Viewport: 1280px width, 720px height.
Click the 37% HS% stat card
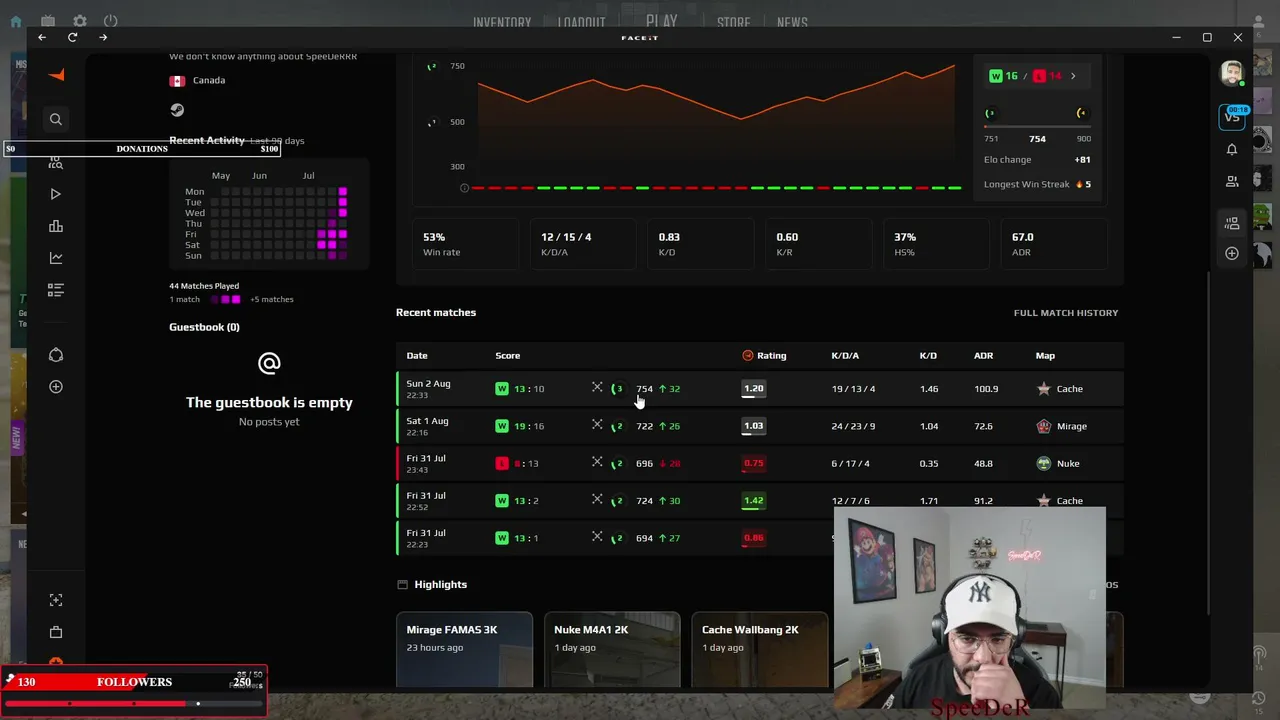937,244
